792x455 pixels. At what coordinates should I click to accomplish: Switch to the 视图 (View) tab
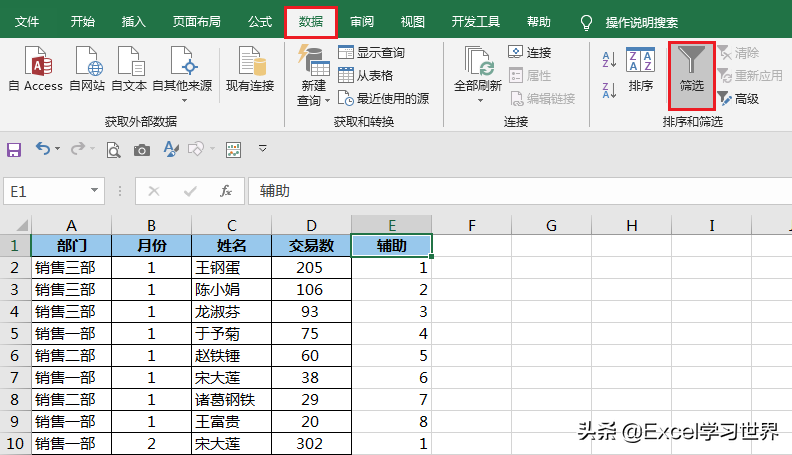click(x=413, y=22)
